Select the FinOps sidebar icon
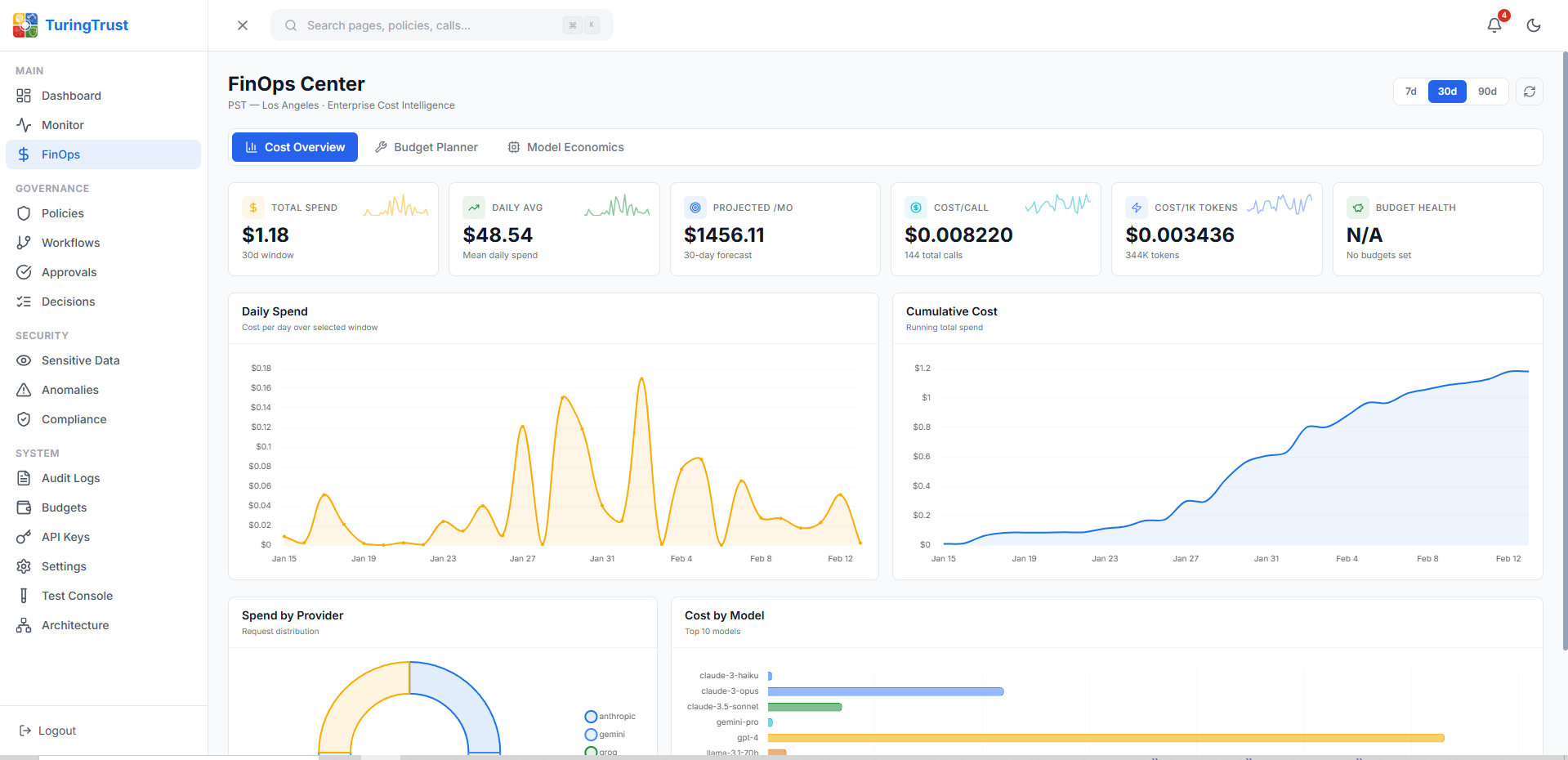Screen dimensions: 1568x760 coord(25,154)
